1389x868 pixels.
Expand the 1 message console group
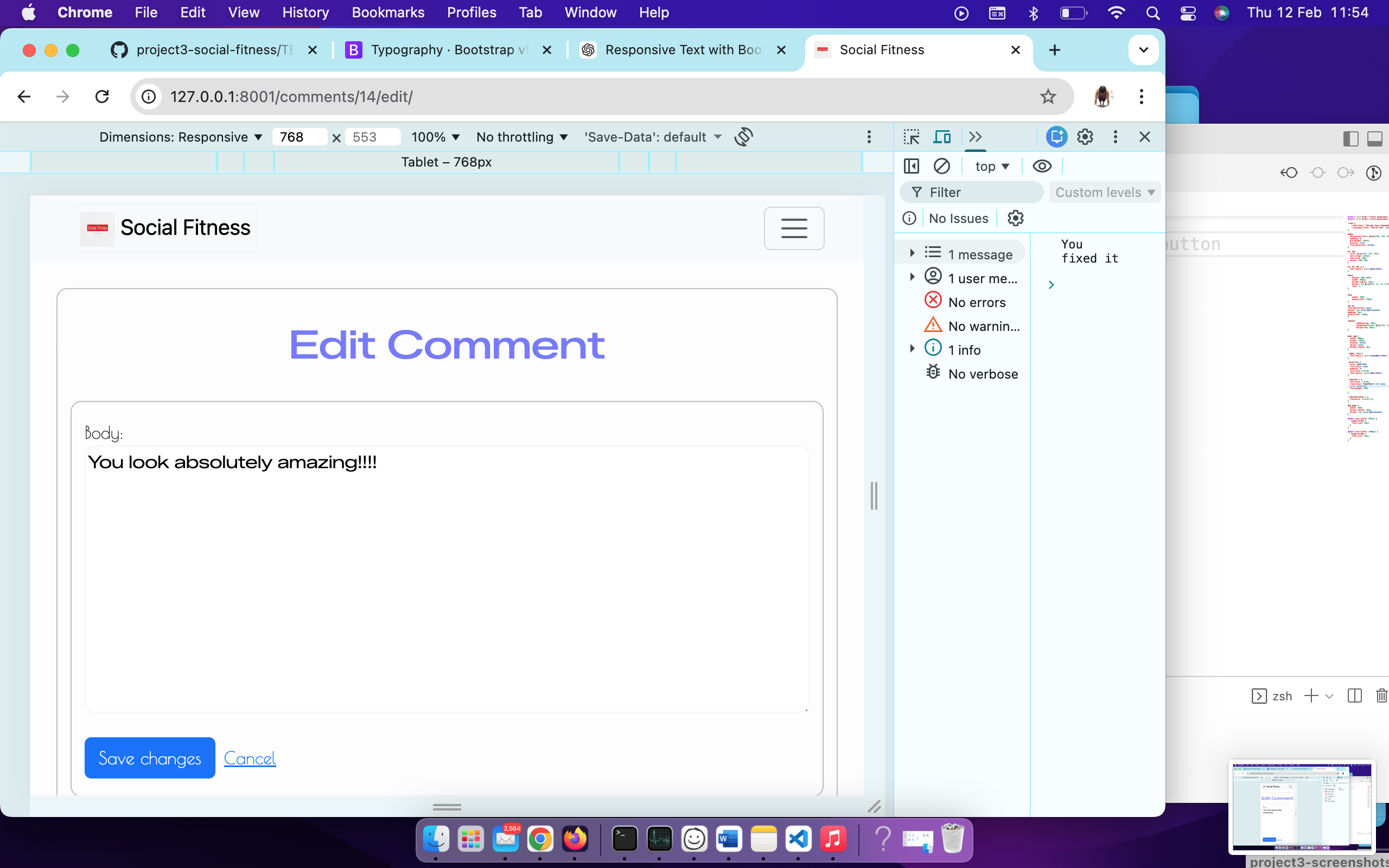(913, 253)
